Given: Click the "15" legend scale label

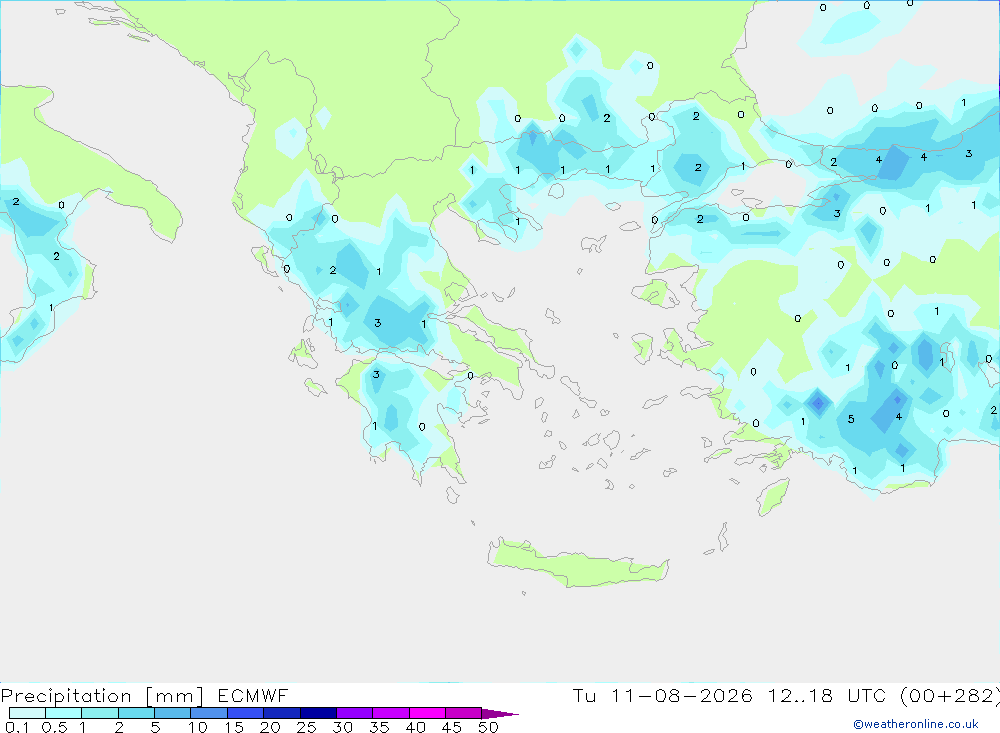Looking at the screenshot, I should 233,727.
